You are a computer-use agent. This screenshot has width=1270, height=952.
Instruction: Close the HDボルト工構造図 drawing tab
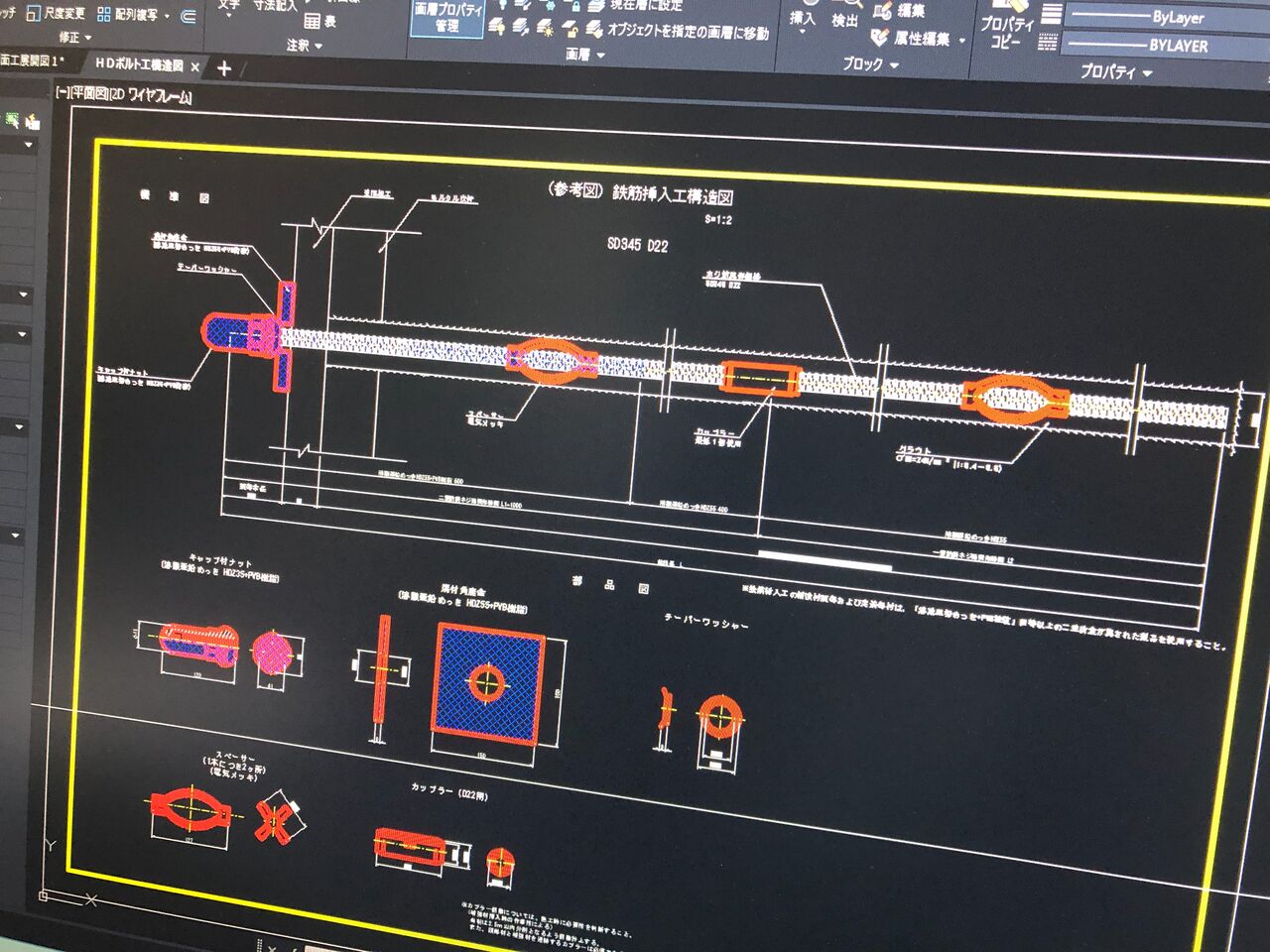coord(195,67)
